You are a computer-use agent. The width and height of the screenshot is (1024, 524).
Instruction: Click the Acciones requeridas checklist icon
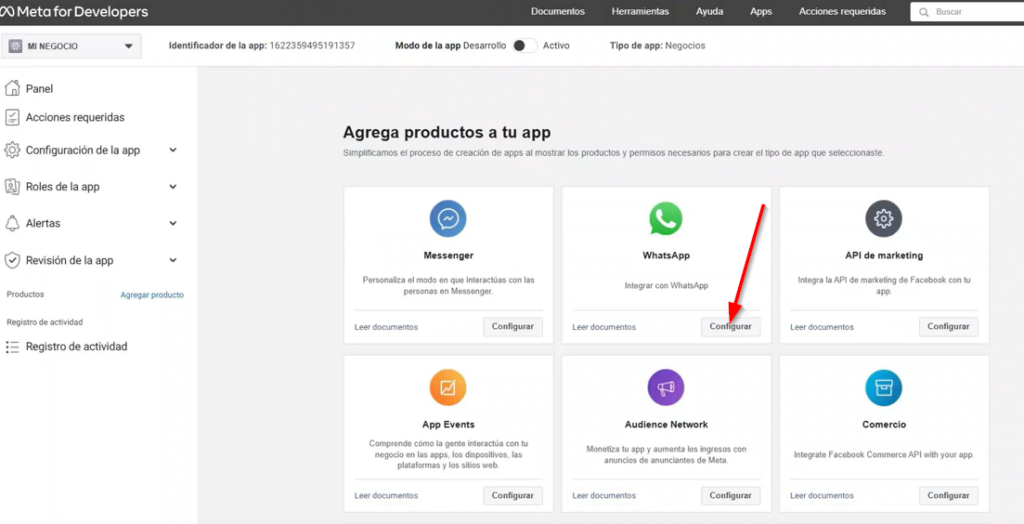(x=12, y=118)
